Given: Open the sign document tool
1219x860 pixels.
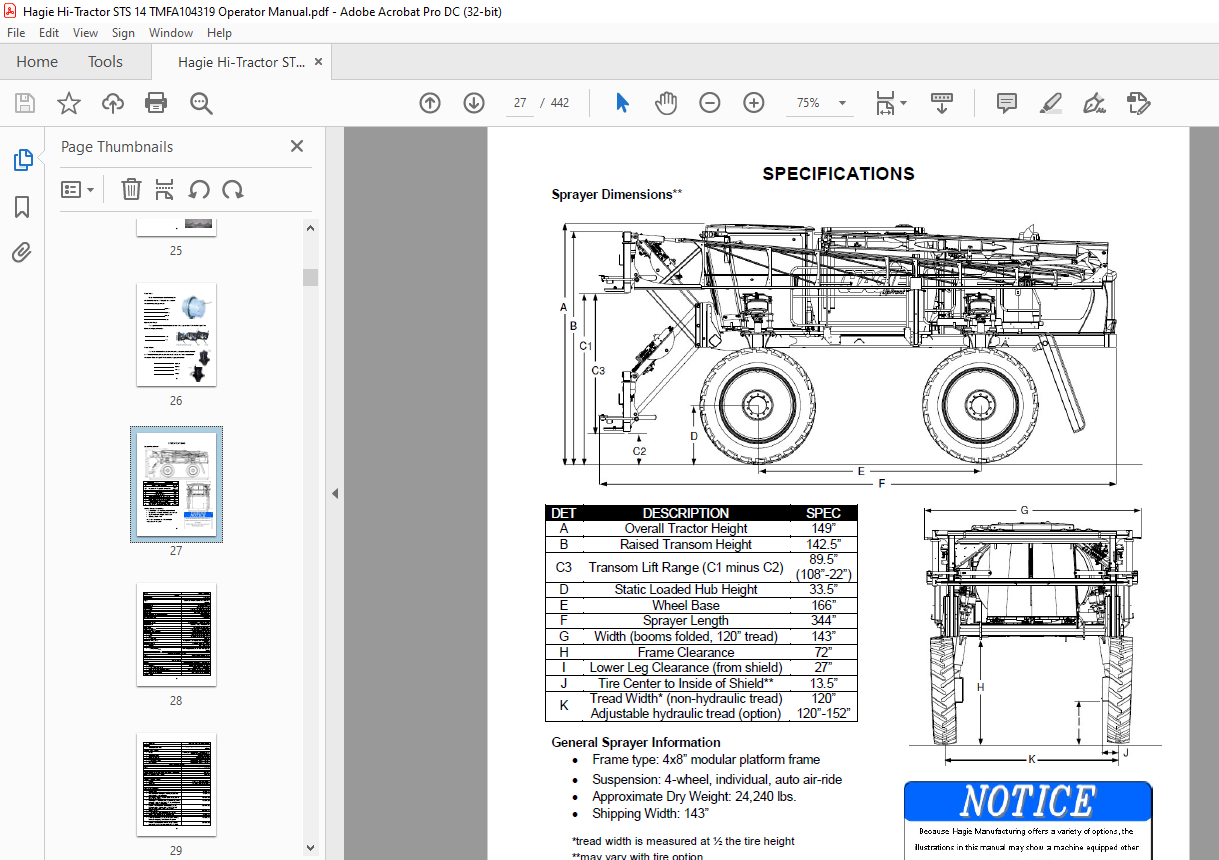Looking at the screenshot, I should tap(1094, 103).
